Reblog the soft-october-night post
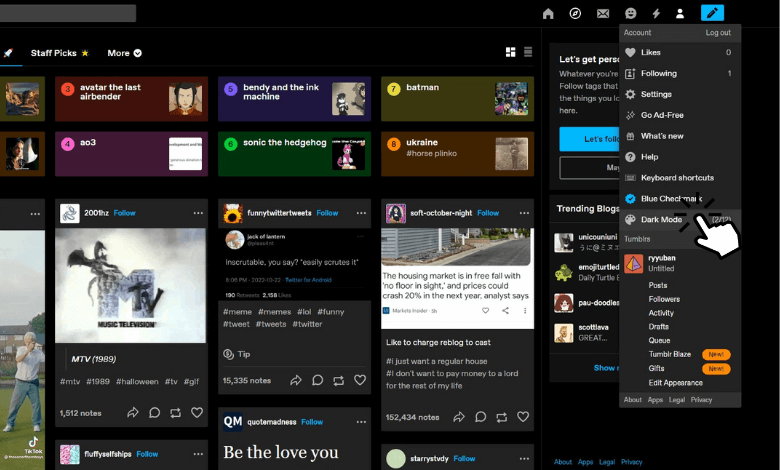The width and height of the screenshot is (780, 470). (501, 417)
